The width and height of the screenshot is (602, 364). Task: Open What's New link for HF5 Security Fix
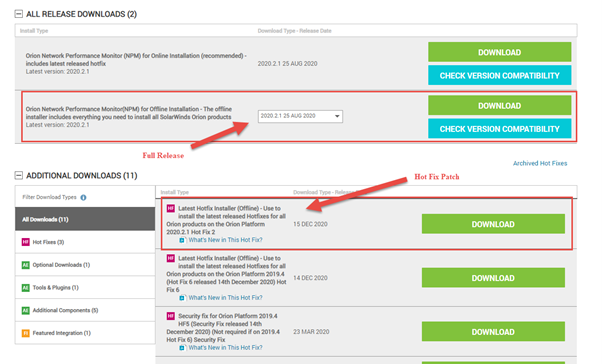pyautogui.click(x=225, y=347)
